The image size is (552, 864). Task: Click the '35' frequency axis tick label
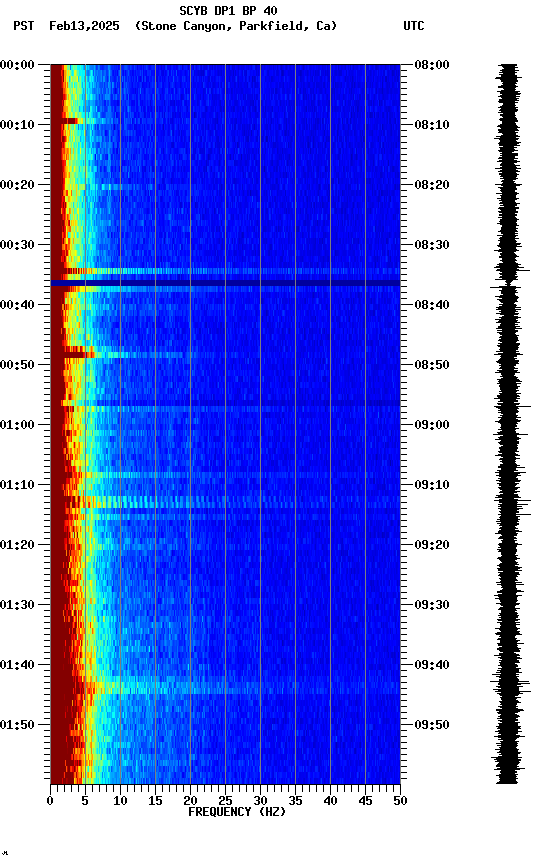(x=295, y=801)
